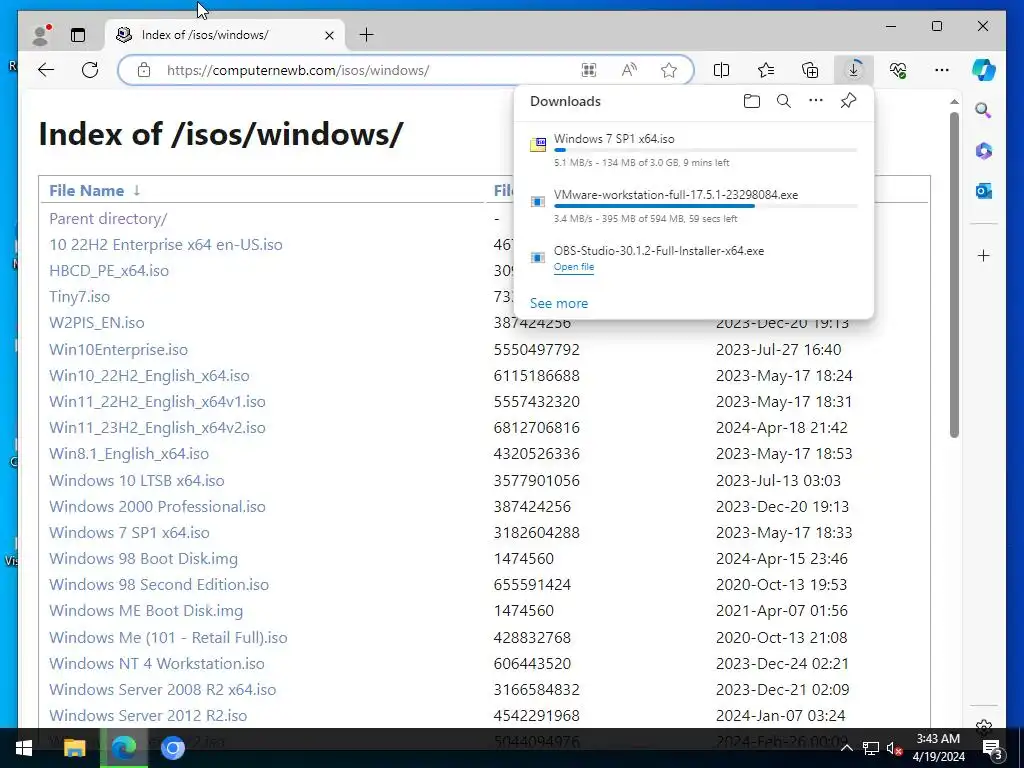The image size is (1024, 768).
Task: Select the Windows 7 SP1 x64.iso download entry
Action: (x=694, y=150)
